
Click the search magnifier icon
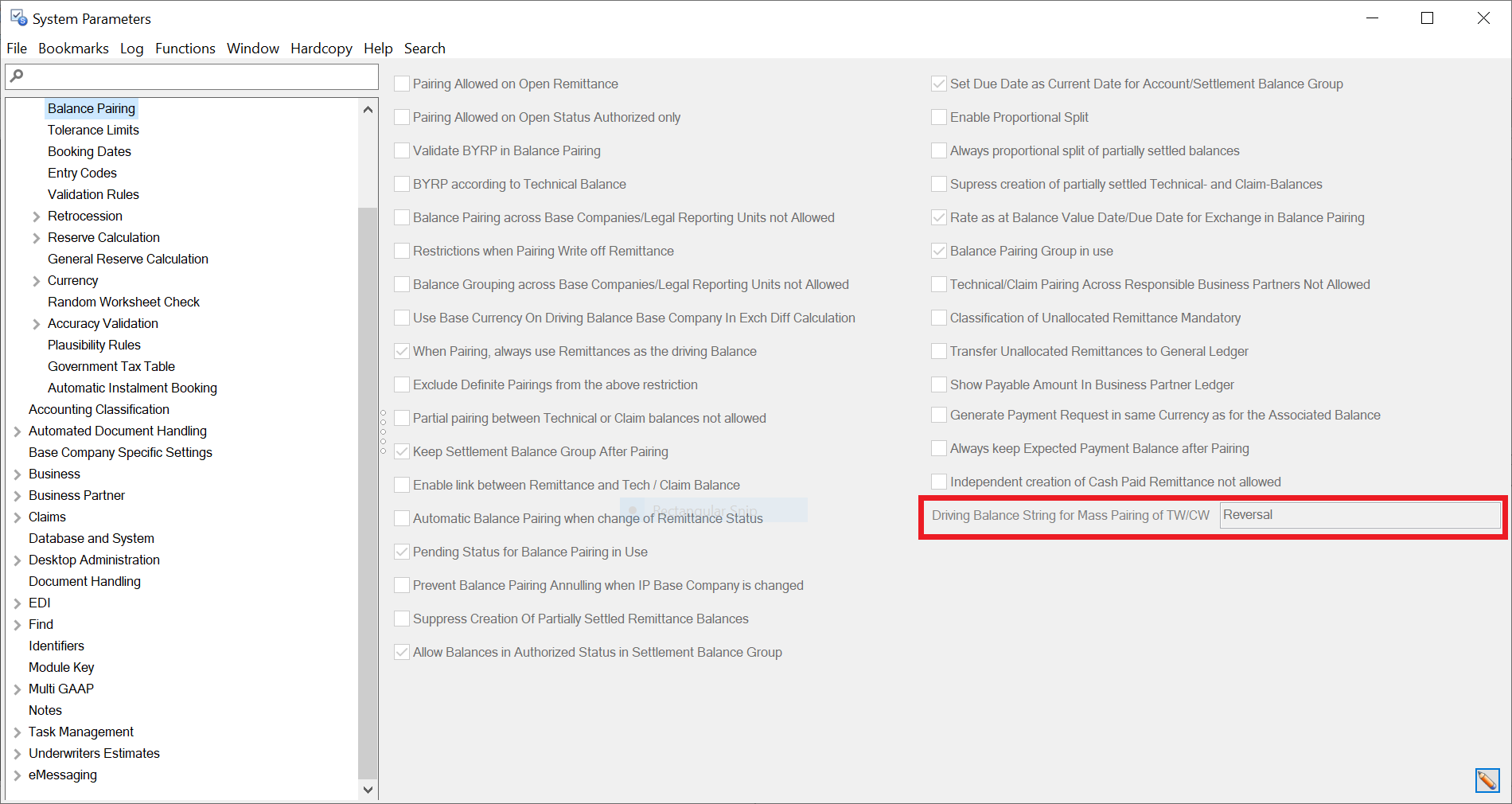pyautogui.click(x=17, y=76)
